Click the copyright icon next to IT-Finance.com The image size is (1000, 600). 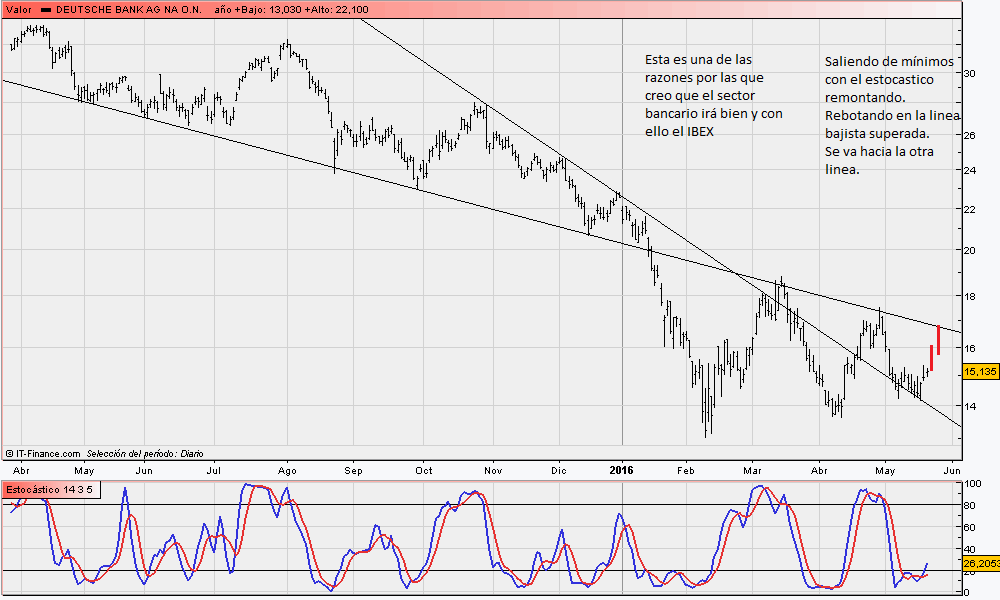(10, 453)
